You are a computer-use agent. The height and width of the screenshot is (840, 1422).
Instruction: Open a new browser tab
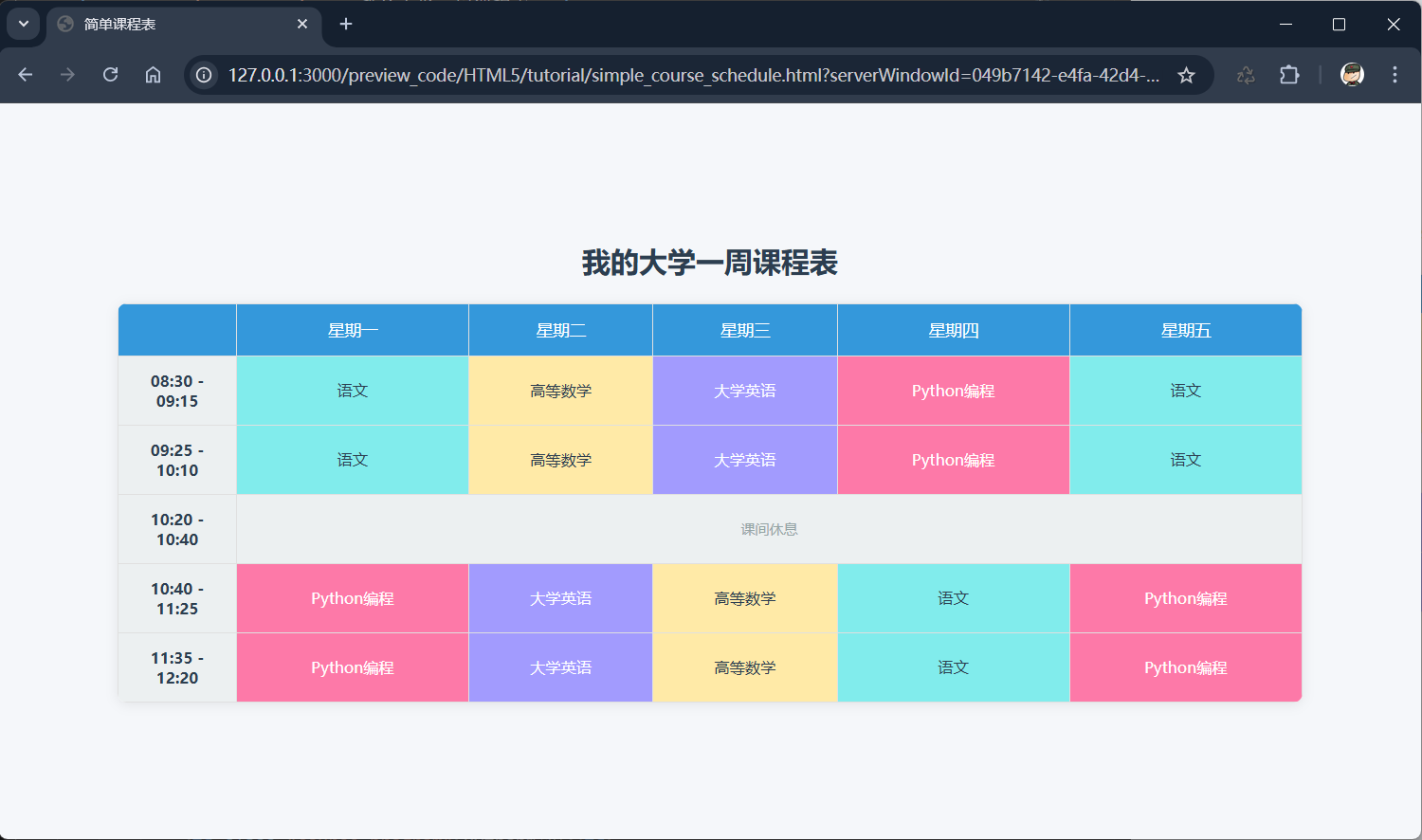click(346, 24)
